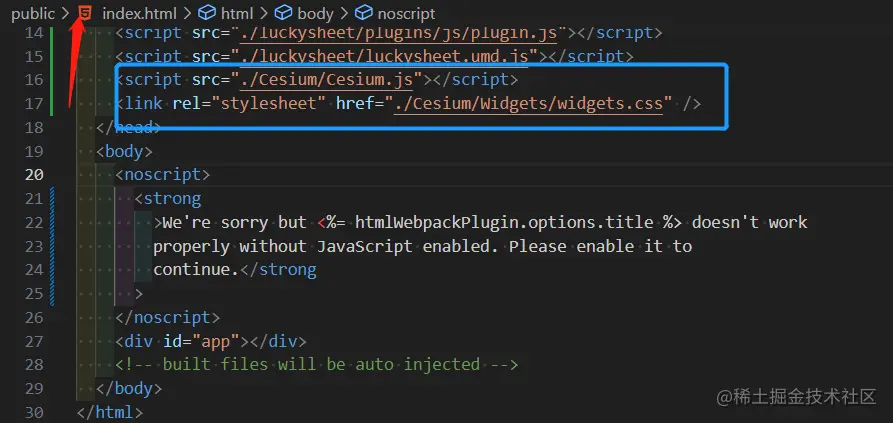Click line number 30 in the gutter

[34, 412]
